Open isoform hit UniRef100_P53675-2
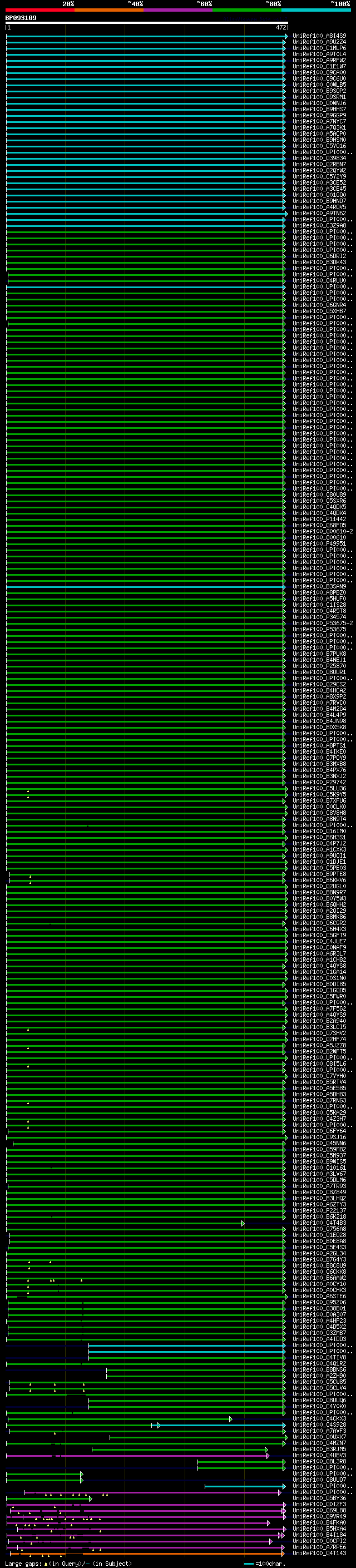Screen dimensions: 356x1568 click(323, 624)
